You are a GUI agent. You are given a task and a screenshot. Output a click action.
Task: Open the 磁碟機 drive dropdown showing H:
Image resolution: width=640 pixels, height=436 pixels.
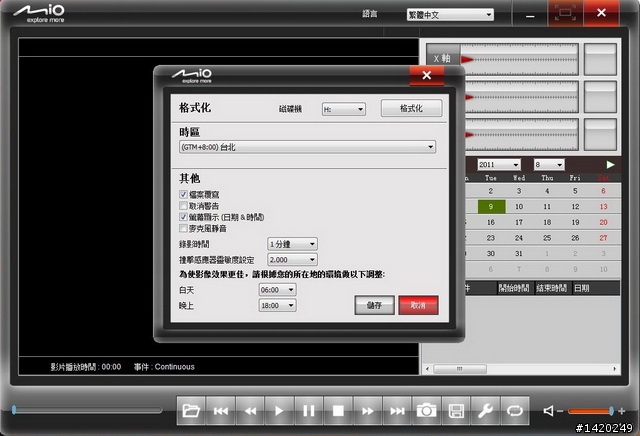coord(344,109)
